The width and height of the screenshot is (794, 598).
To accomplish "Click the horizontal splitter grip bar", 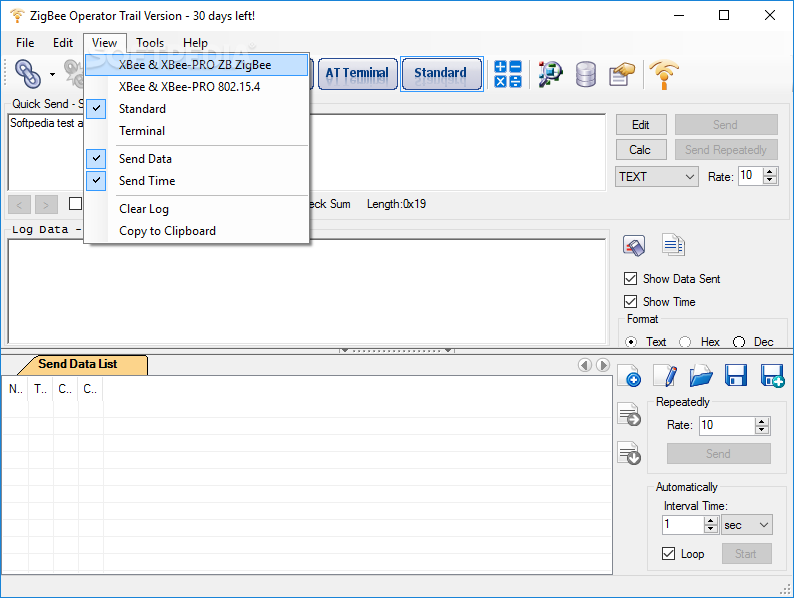I will [x=396, y=350].
